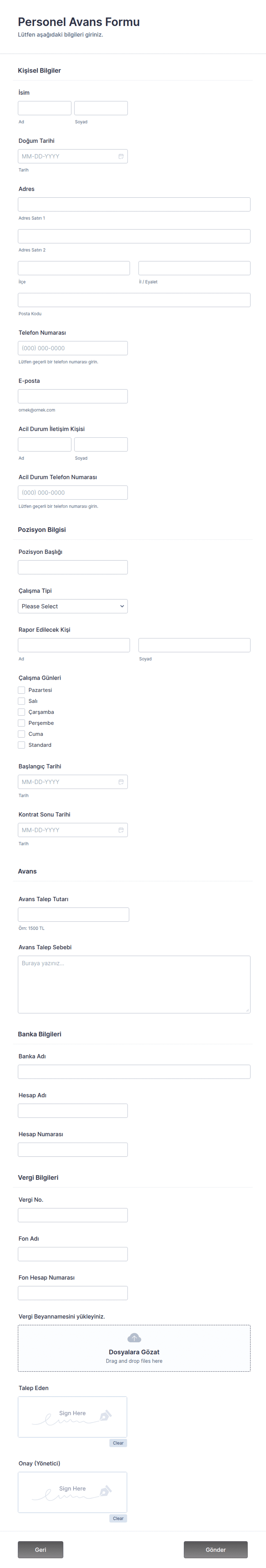Click Dosyalara Gözat upload area
This screenshot has height=1568, width=266.
(x=134, y=1348)
